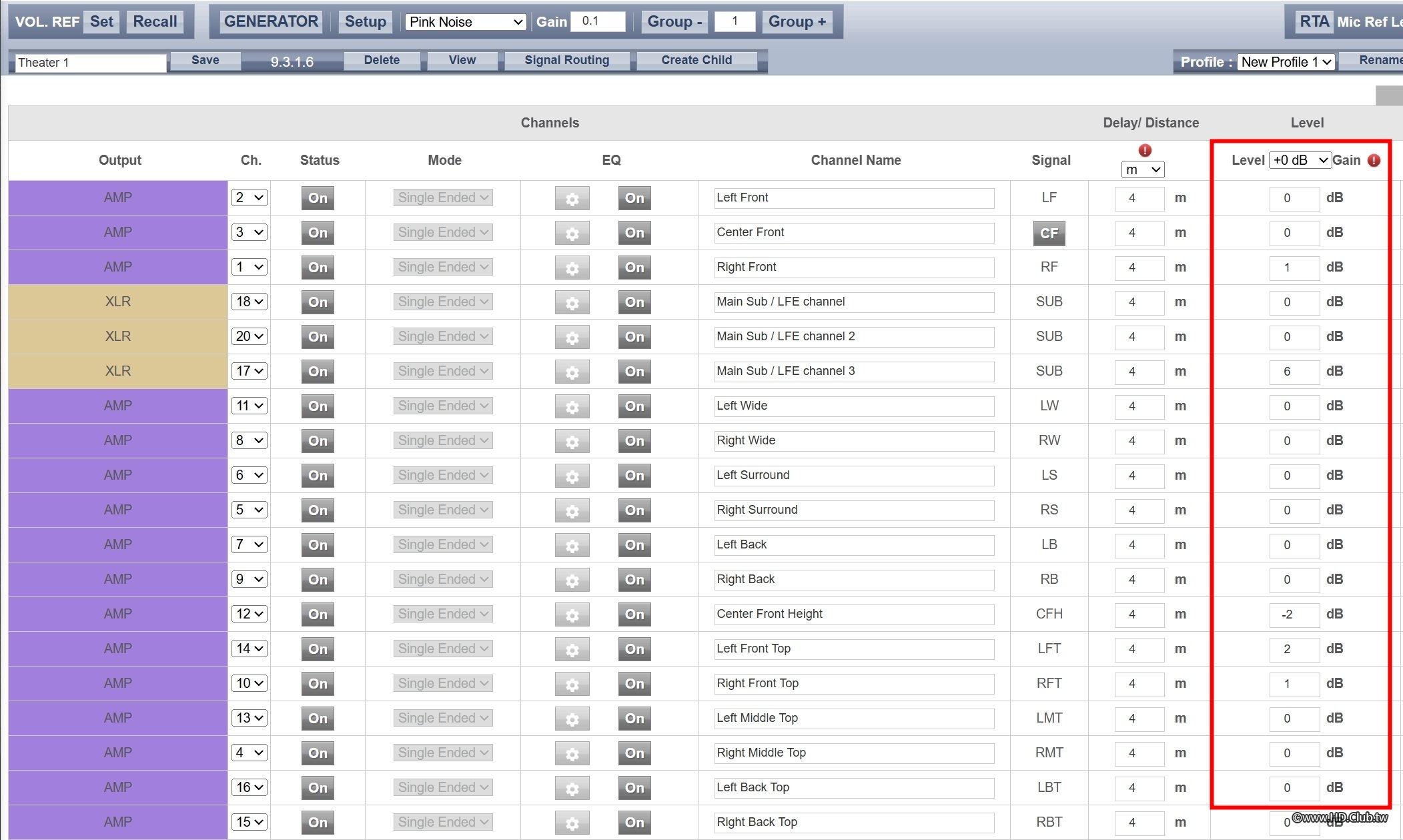
Task: Open the Signal Routing page
Action: [x=566, y=60]
